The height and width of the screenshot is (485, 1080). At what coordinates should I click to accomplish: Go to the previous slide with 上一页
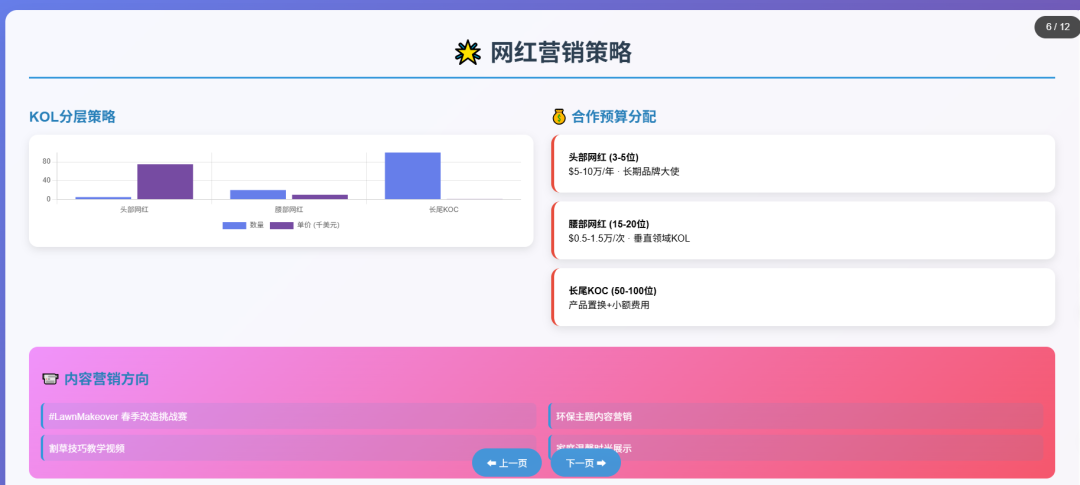pyautogui.click(x=506, y=463)
